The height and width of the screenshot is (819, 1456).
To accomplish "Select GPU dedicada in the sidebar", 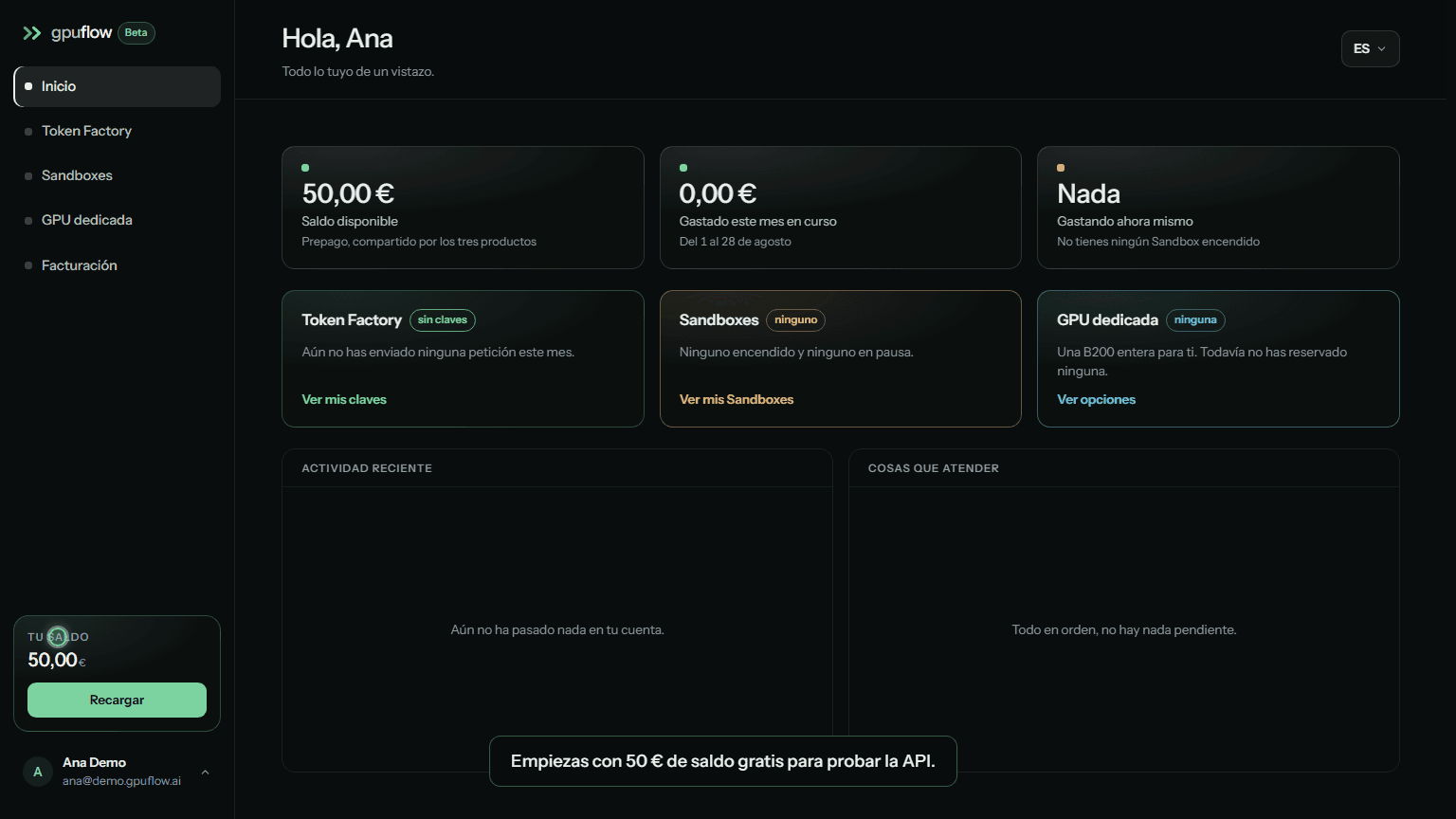I will (118, 220).
